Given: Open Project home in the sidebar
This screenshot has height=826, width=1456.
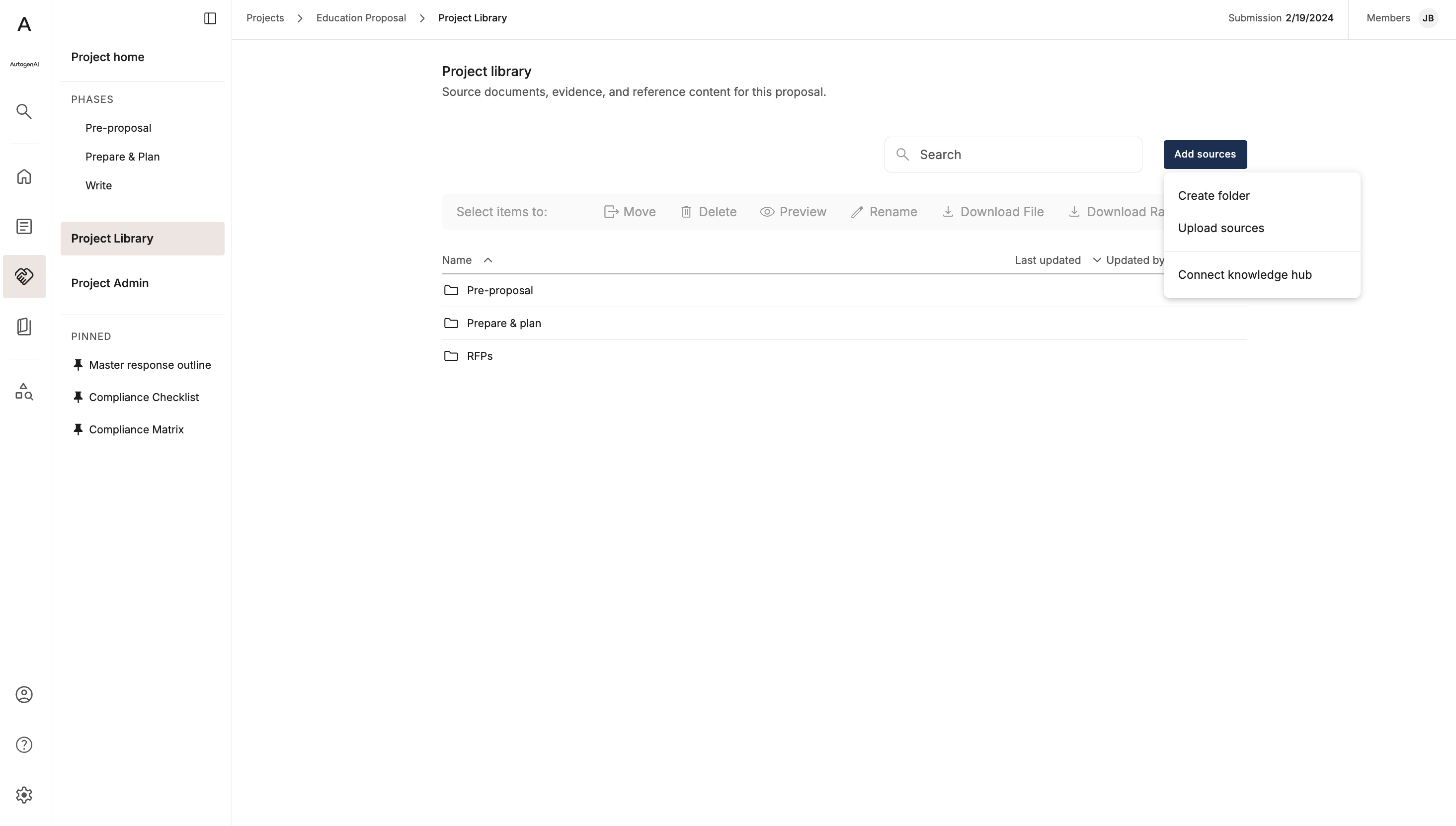Looking at the screenshot, I should point(107,57).
